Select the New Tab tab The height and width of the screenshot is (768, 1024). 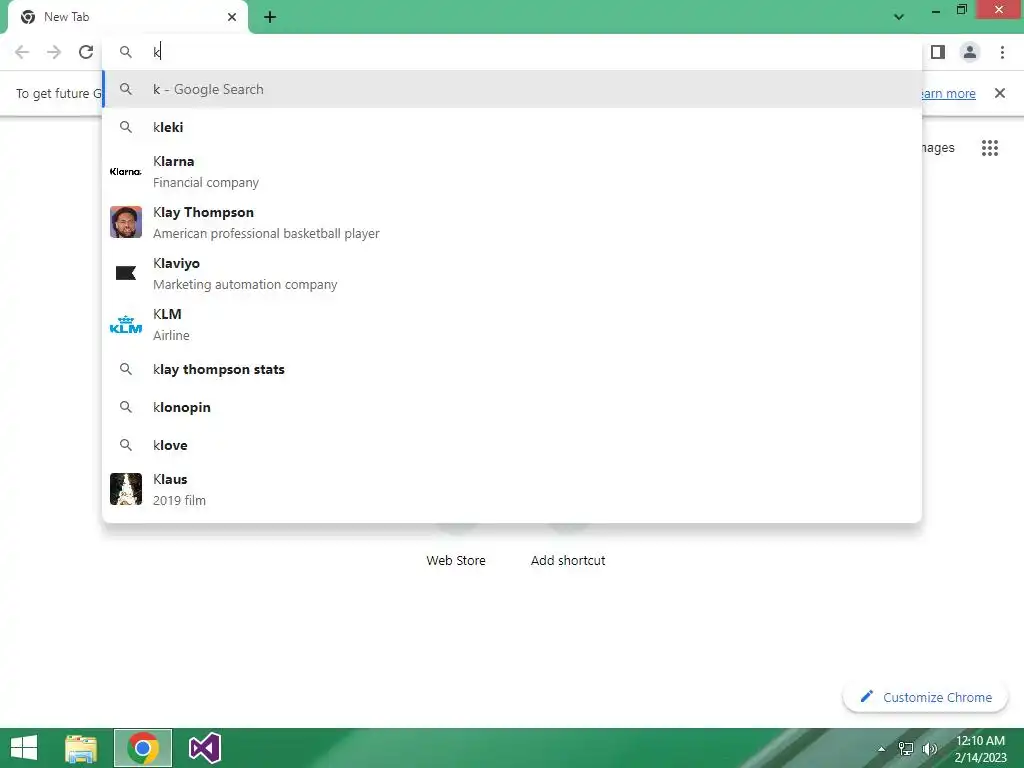tap(127, 17)
